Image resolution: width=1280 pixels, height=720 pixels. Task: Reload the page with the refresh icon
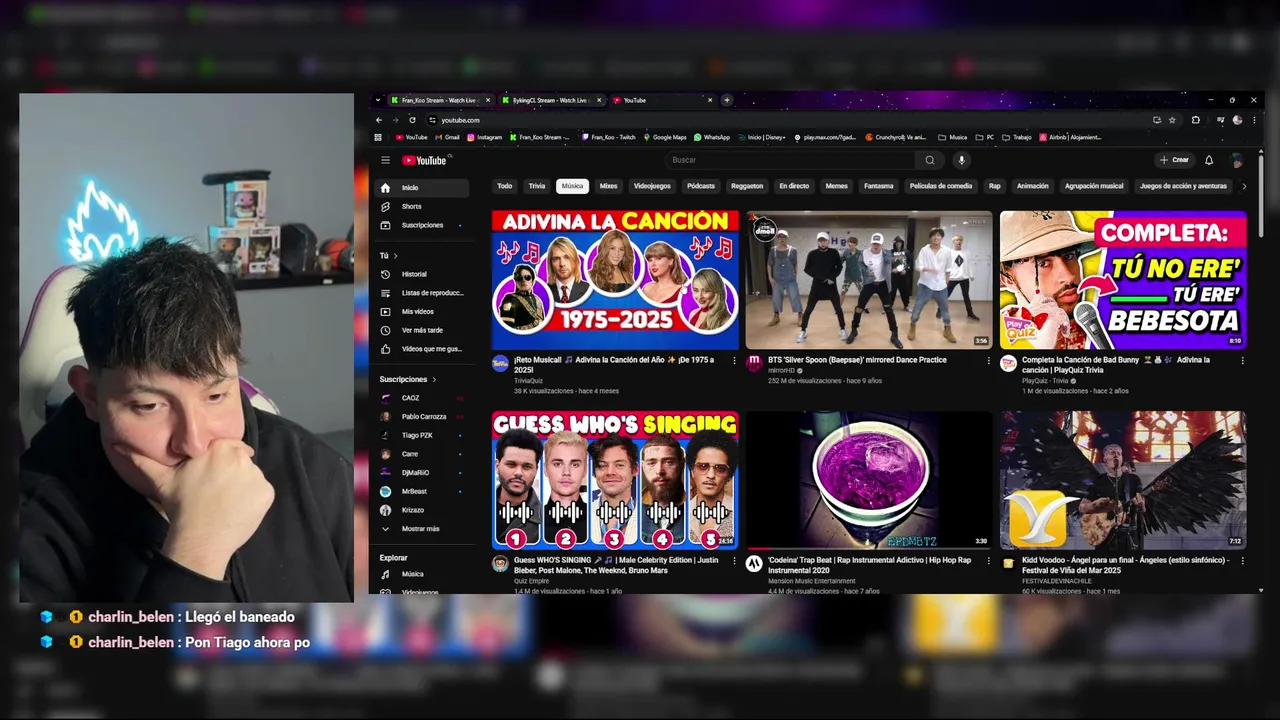(412, 120)
